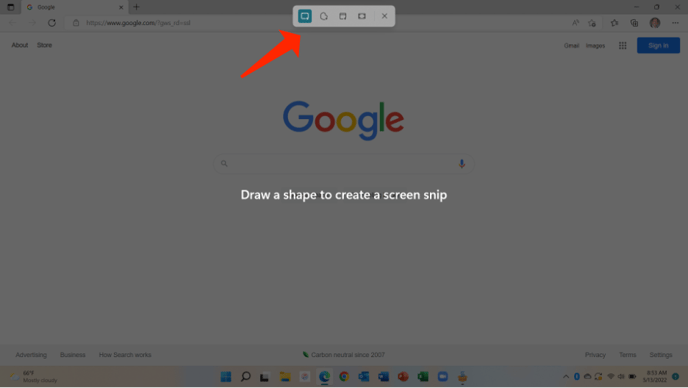View site information lock icon

(x=76, y=23)
